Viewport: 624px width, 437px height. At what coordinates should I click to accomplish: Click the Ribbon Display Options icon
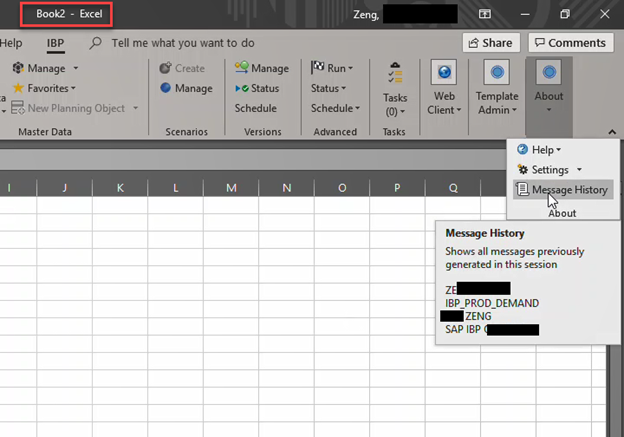[485, 14]
